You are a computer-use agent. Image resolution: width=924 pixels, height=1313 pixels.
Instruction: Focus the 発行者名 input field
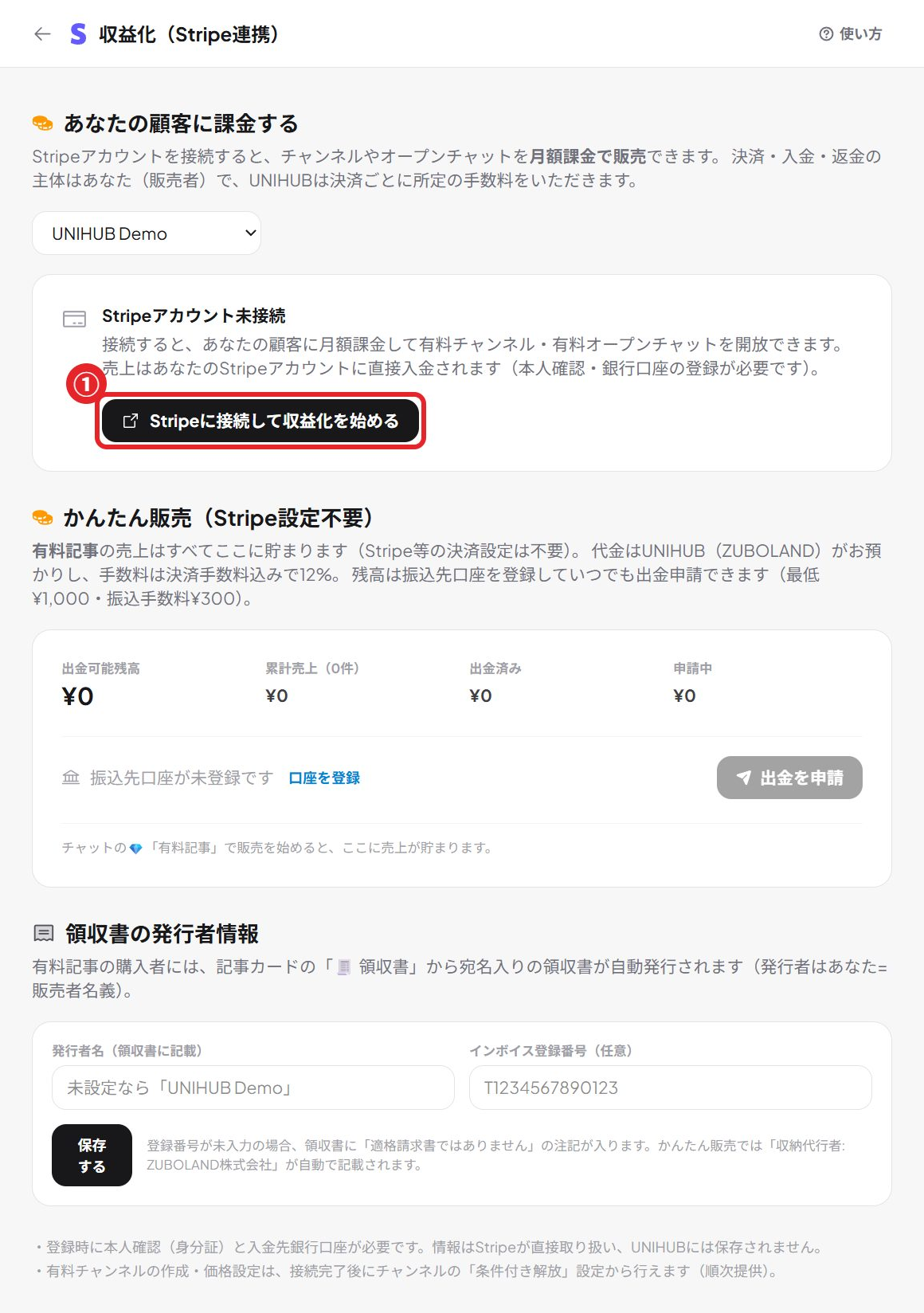pyautogui.click(x=253, y=1088)
